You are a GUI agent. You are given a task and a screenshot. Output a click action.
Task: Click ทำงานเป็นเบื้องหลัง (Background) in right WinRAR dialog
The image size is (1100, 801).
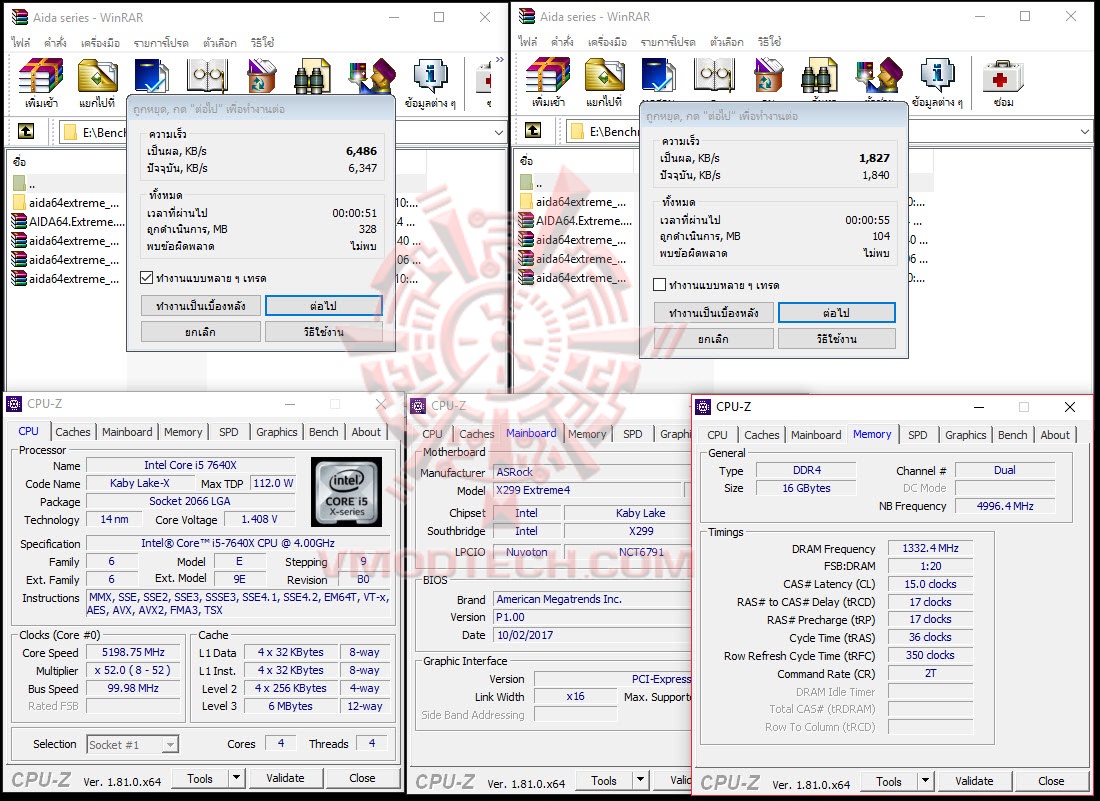pos(713,313)
